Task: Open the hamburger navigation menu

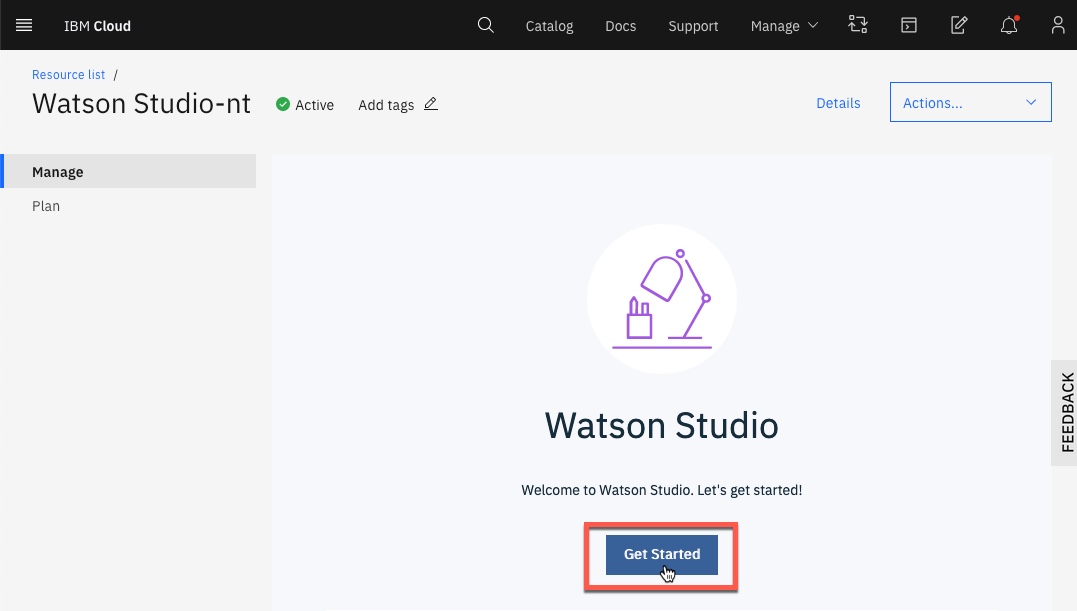Action: click(24, 25)
